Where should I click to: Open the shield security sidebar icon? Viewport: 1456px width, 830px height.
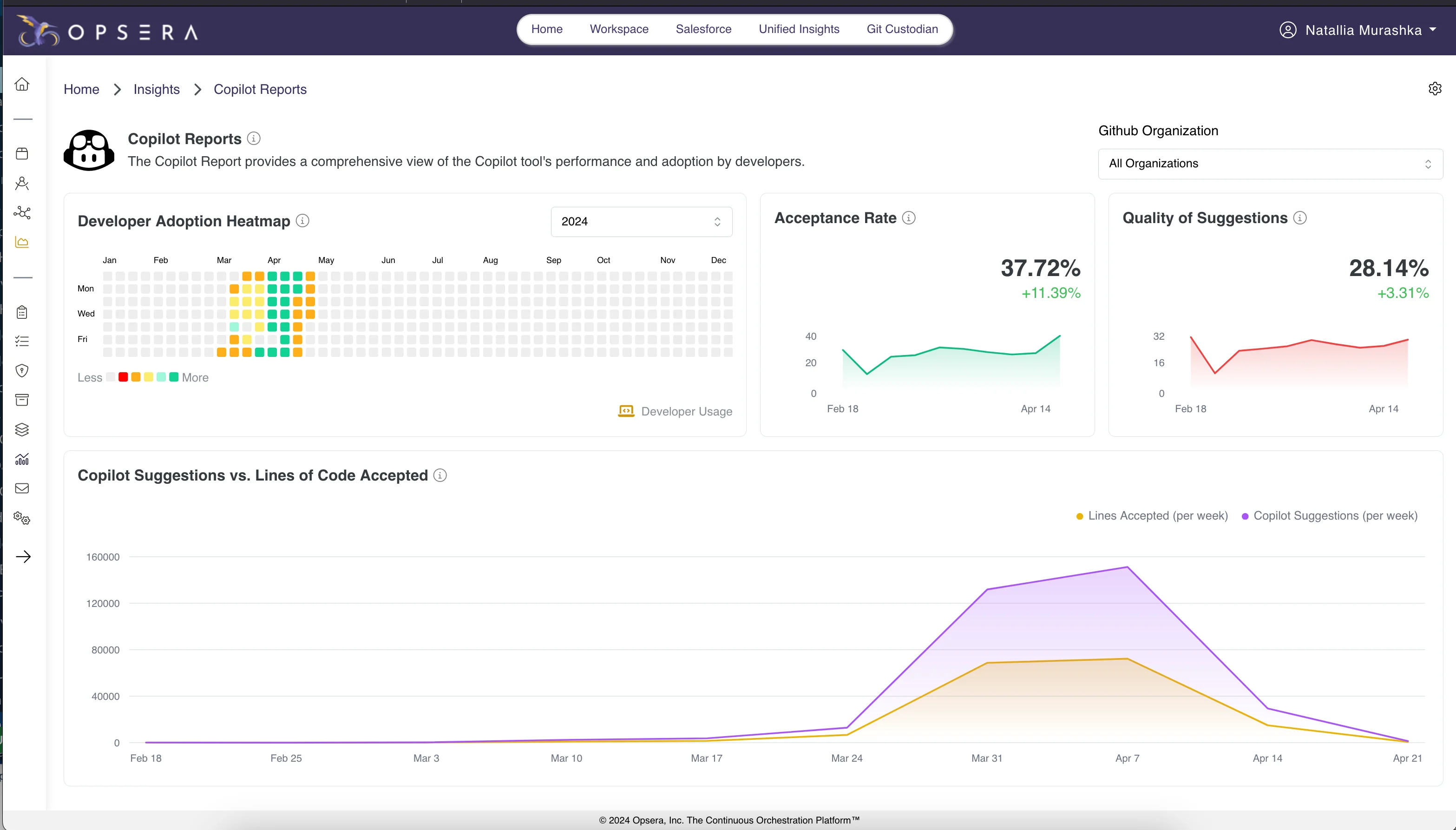pyautogui.click(x=22, y=370)
